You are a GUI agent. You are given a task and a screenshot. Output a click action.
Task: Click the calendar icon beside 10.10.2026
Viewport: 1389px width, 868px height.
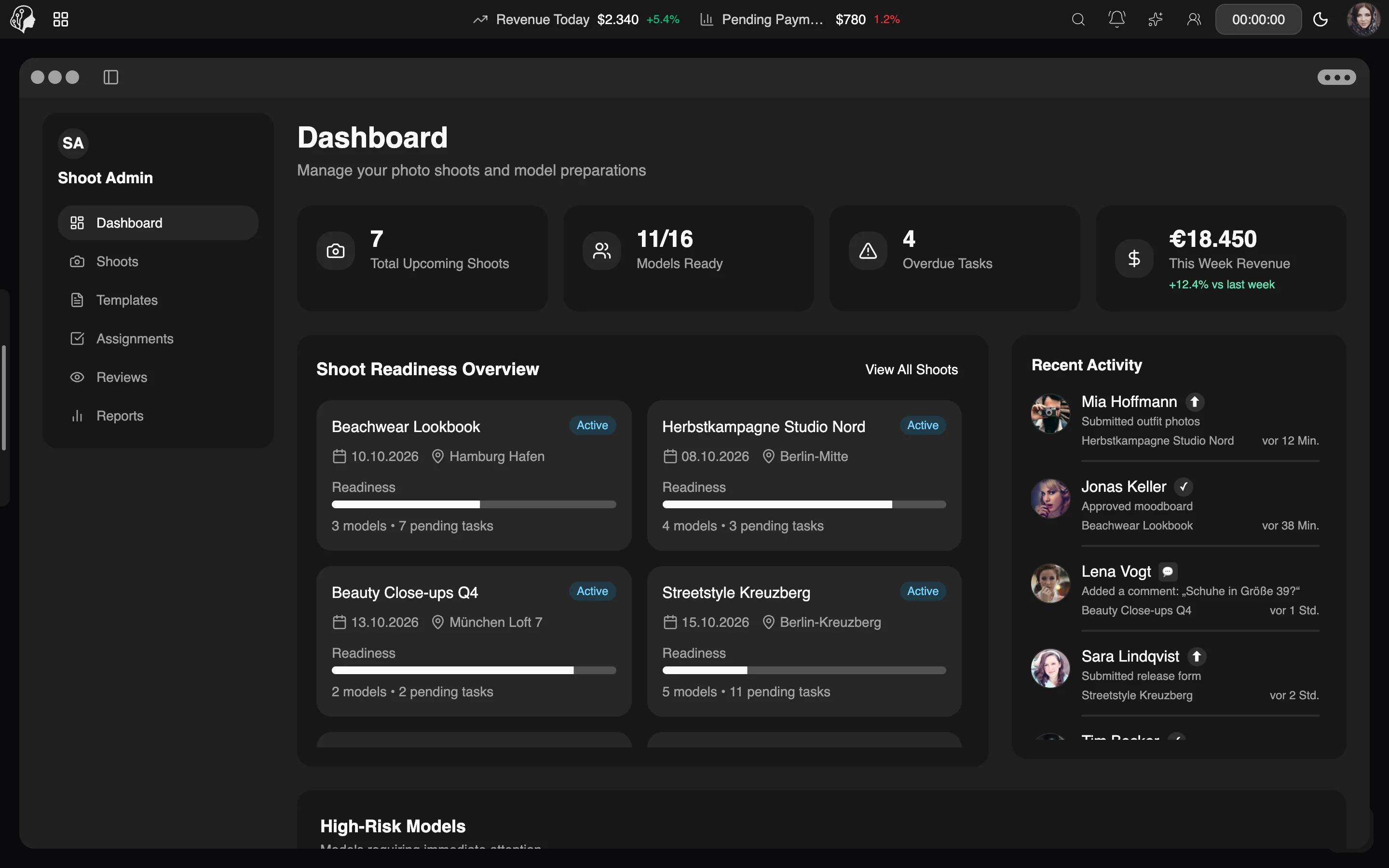coord(339,456)
